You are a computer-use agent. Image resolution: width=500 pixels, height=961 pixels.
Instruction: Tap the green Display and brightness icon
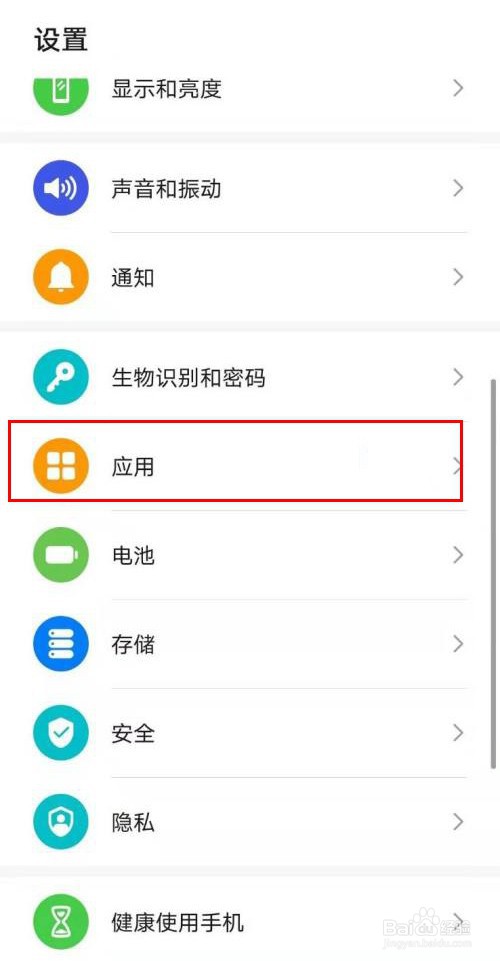pyautogui.click(x=61, y=92)
